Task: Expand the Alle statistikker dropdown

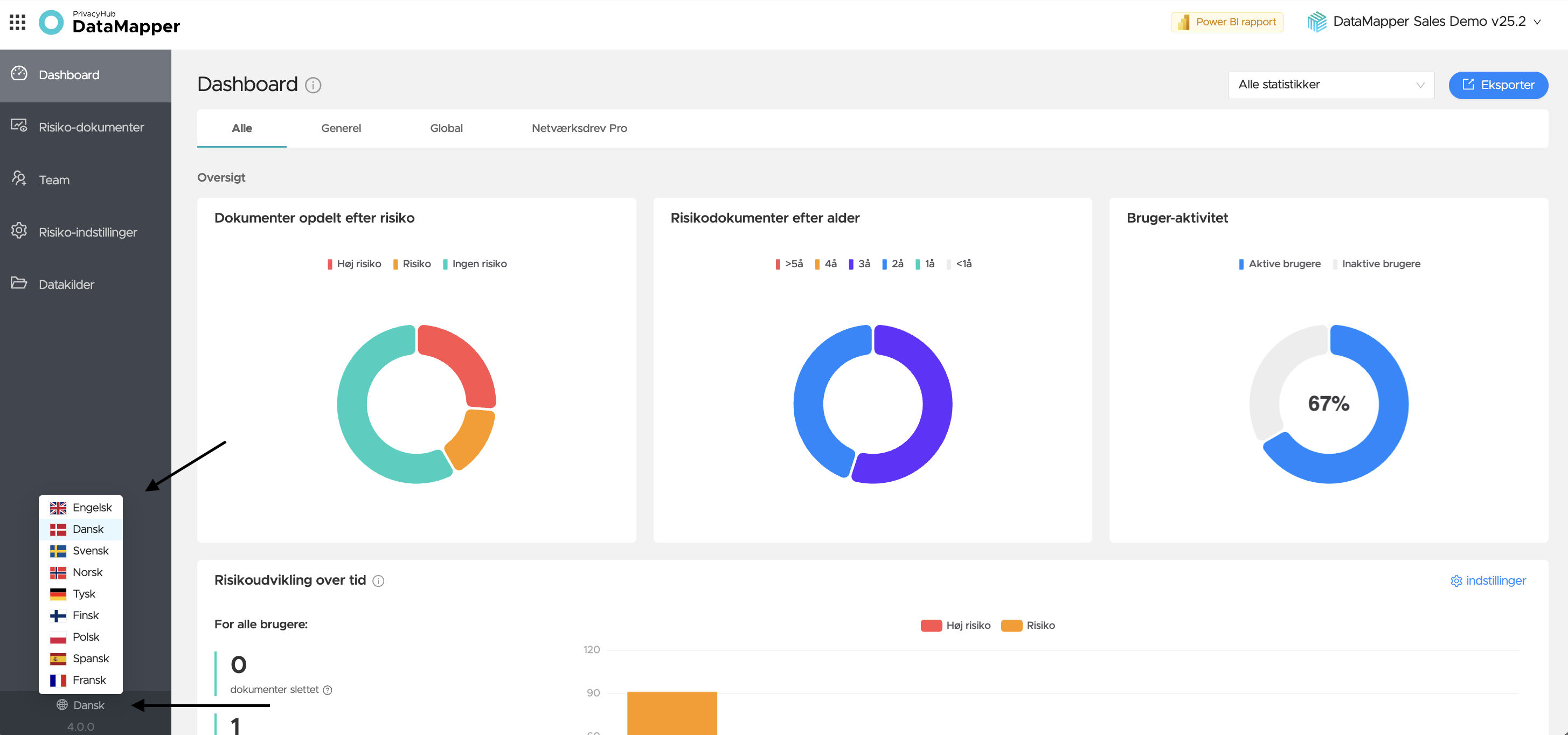Action: tap(1330, 85)
